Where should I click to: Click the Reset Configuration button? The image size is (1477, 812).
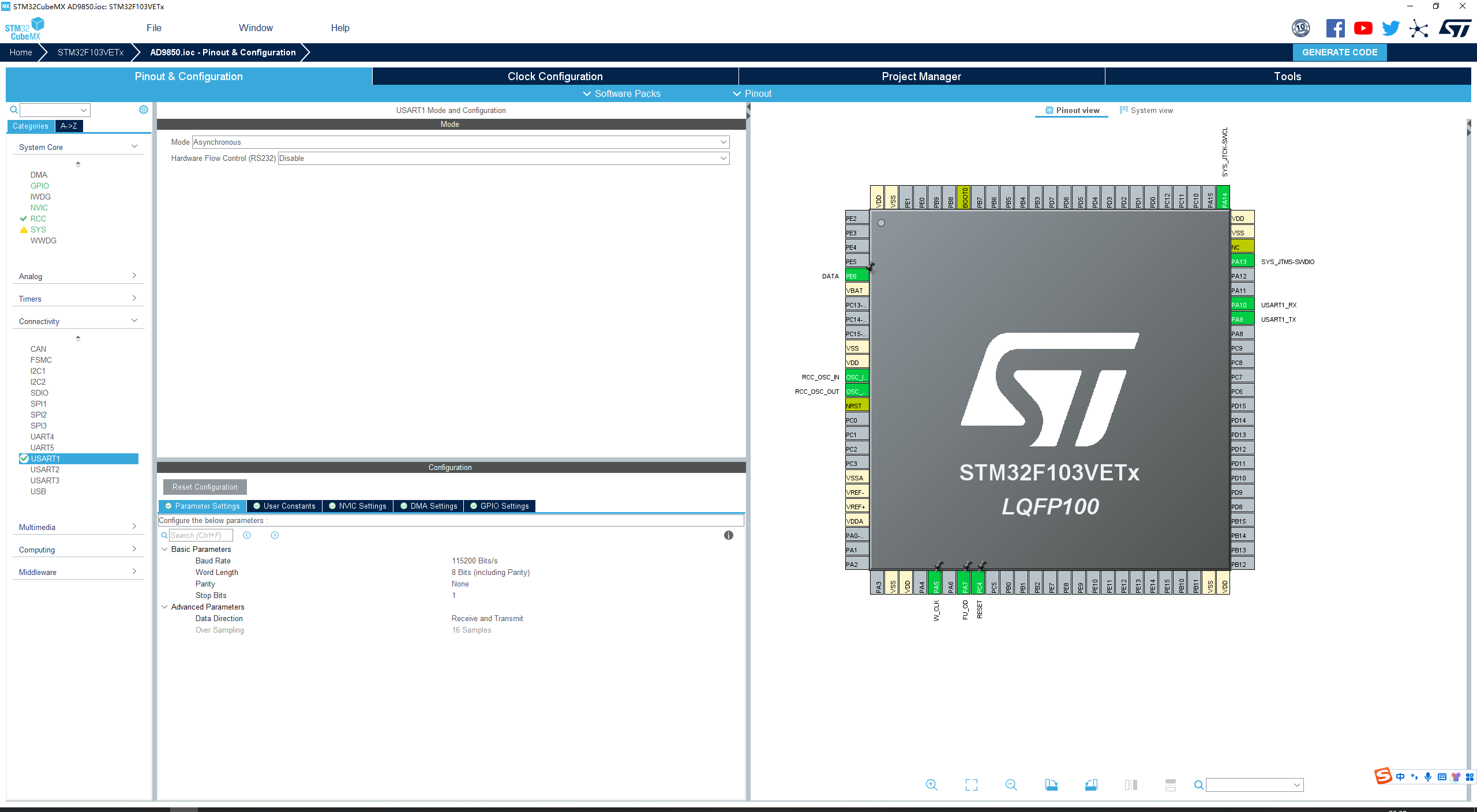[205, 487]
